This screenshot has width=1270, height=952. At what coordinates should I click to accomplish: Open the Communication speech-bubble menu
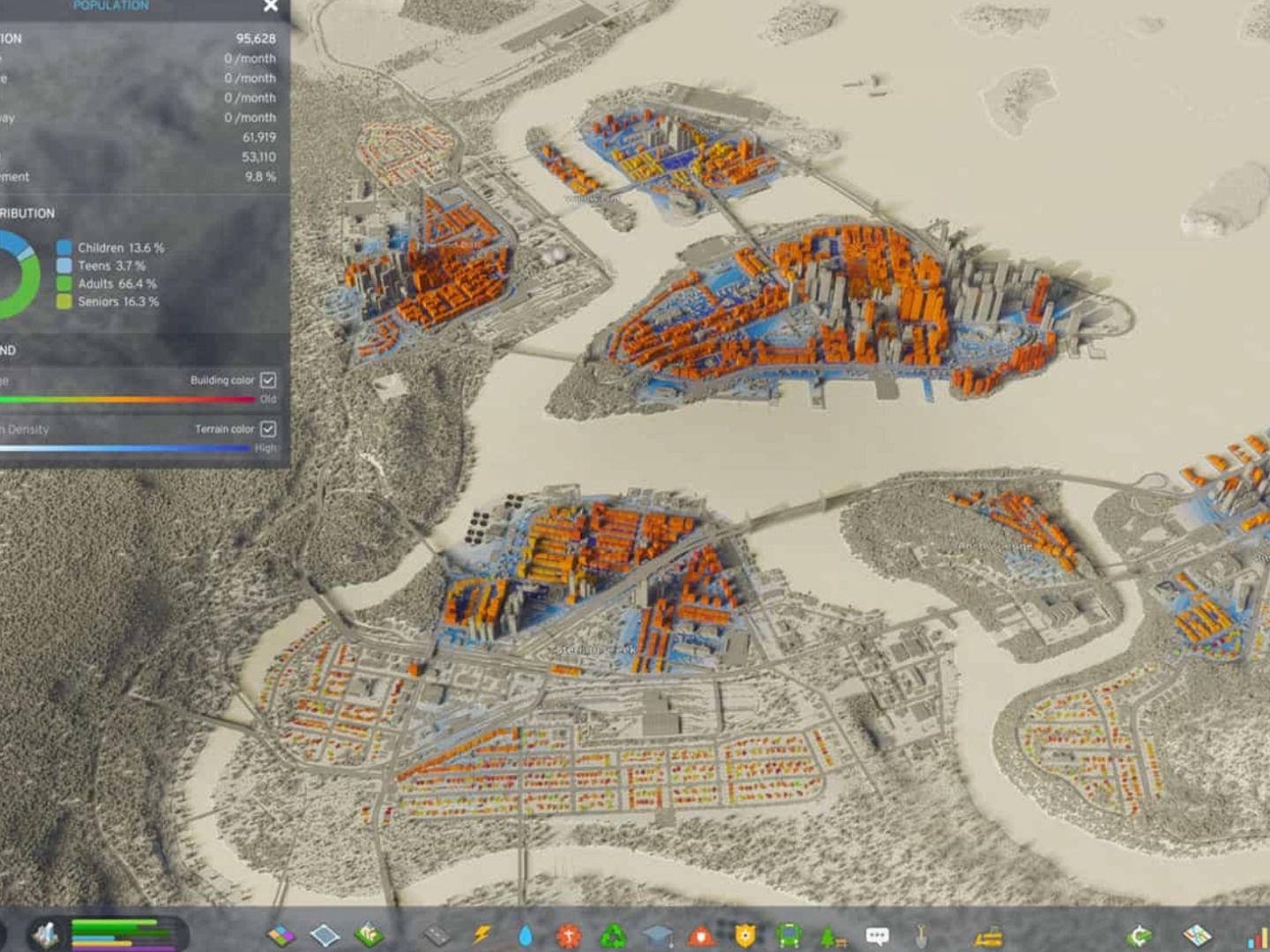point(878,935)
